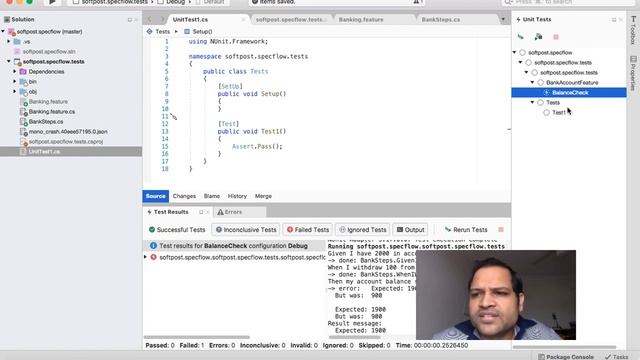Open the Tasks pad
The width and height of the screenshot is (640, 360).
click(617, 357)
